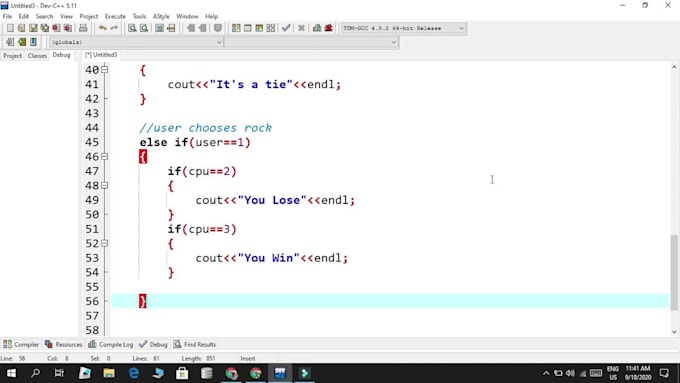The image size is (680, 383).
Task: Click the code line "else if(user==1)"
Action: (195, 142)
